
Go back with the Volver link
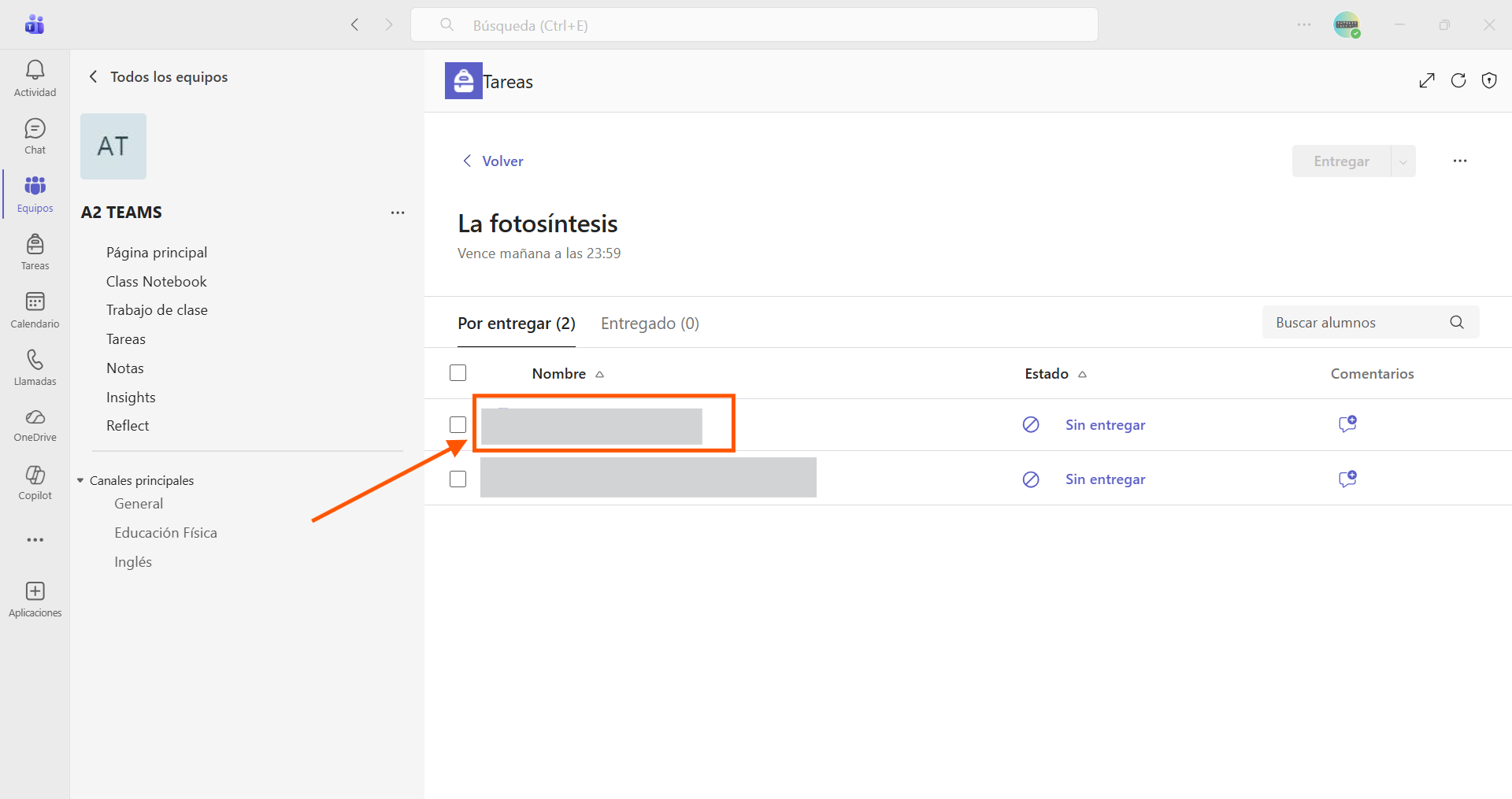[492, 161]
